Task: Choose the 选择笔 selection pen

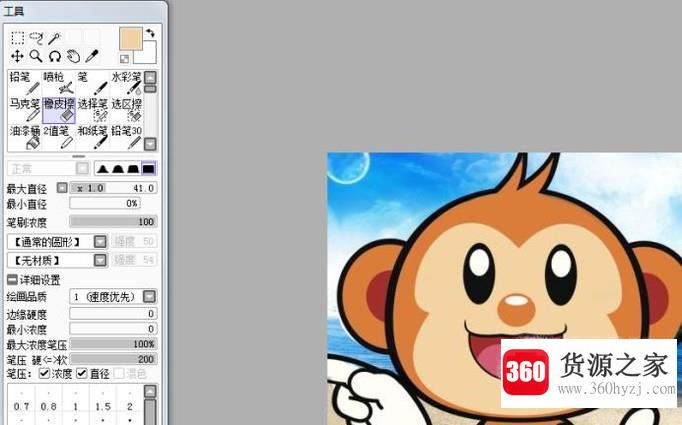Action: pos(93,110)
